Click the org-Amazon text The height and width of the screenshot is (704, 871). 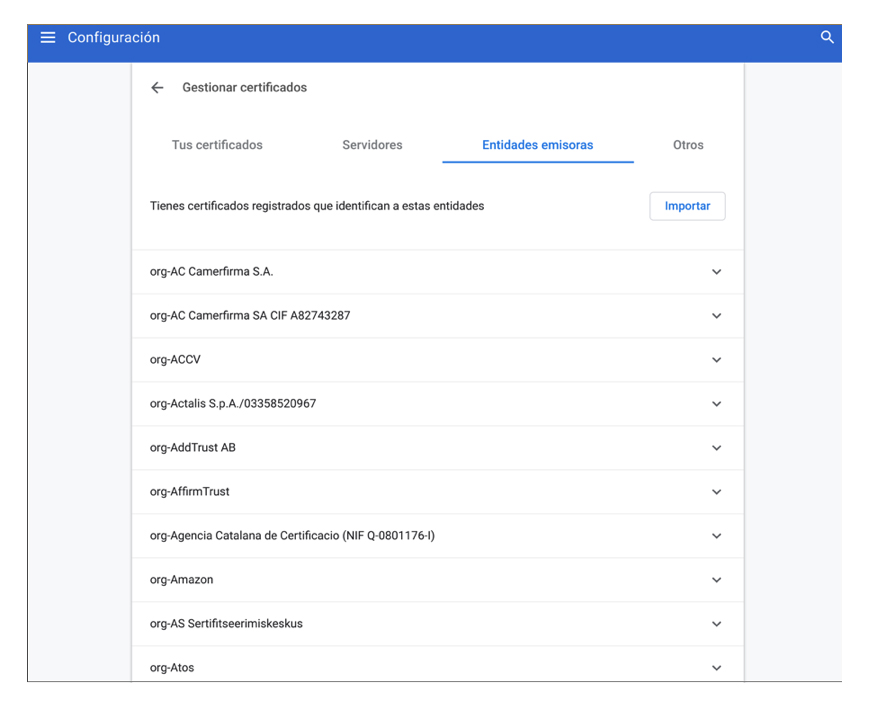click(x=181, y=580)
